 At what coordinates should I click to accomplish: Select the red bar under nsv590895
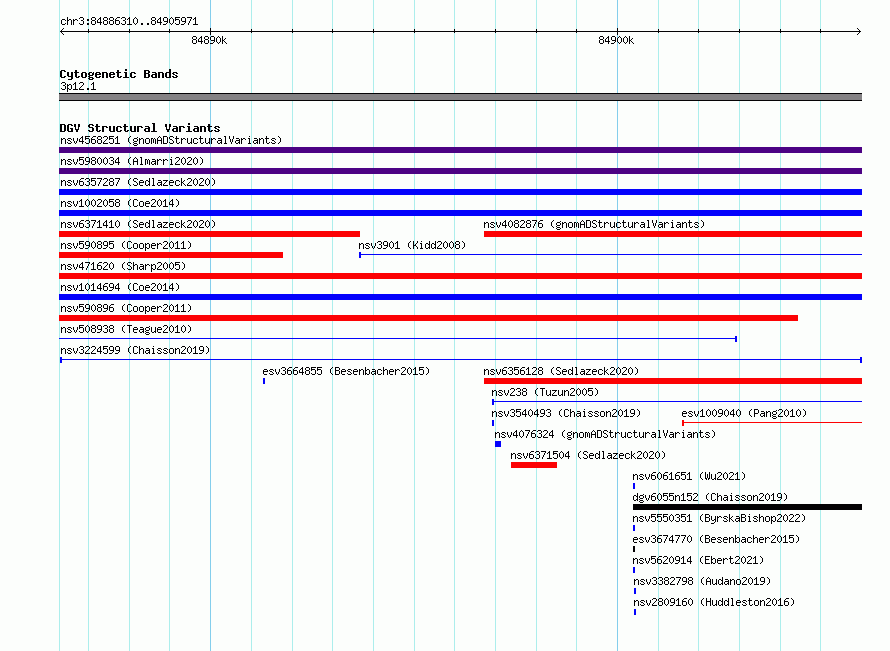pos(171,255)
